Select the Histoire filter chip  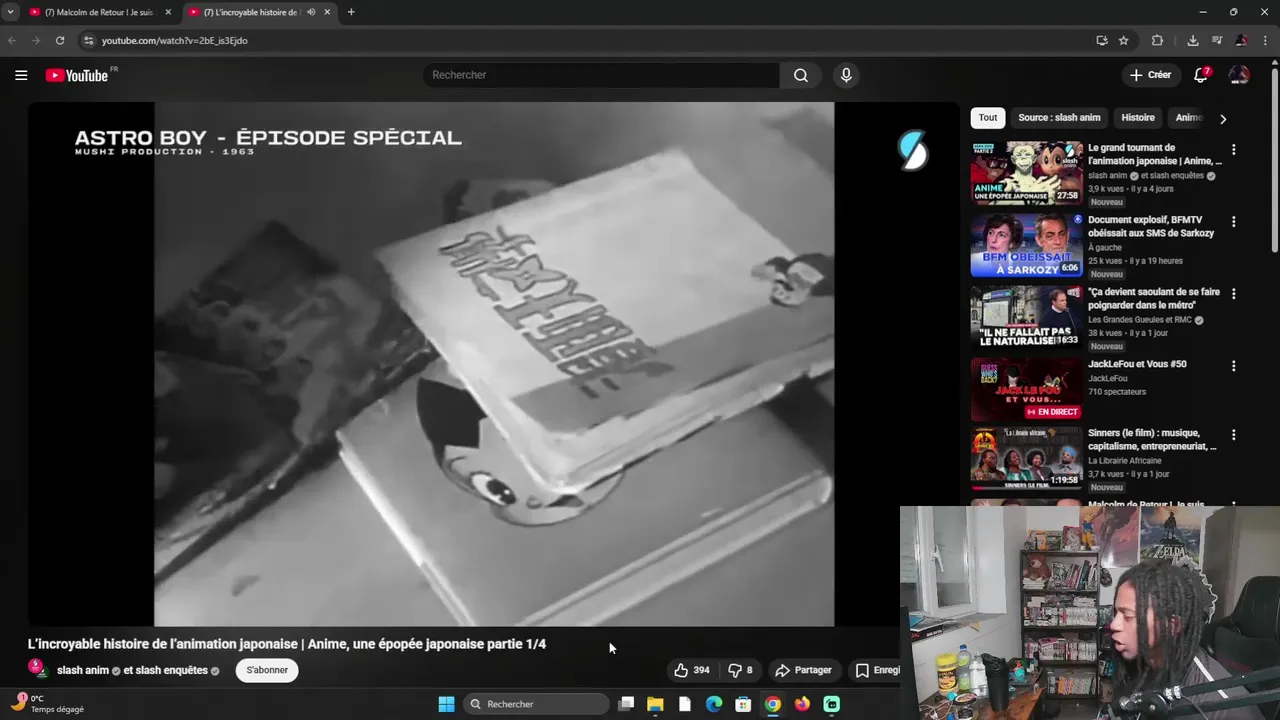(x=1138, y=118)
